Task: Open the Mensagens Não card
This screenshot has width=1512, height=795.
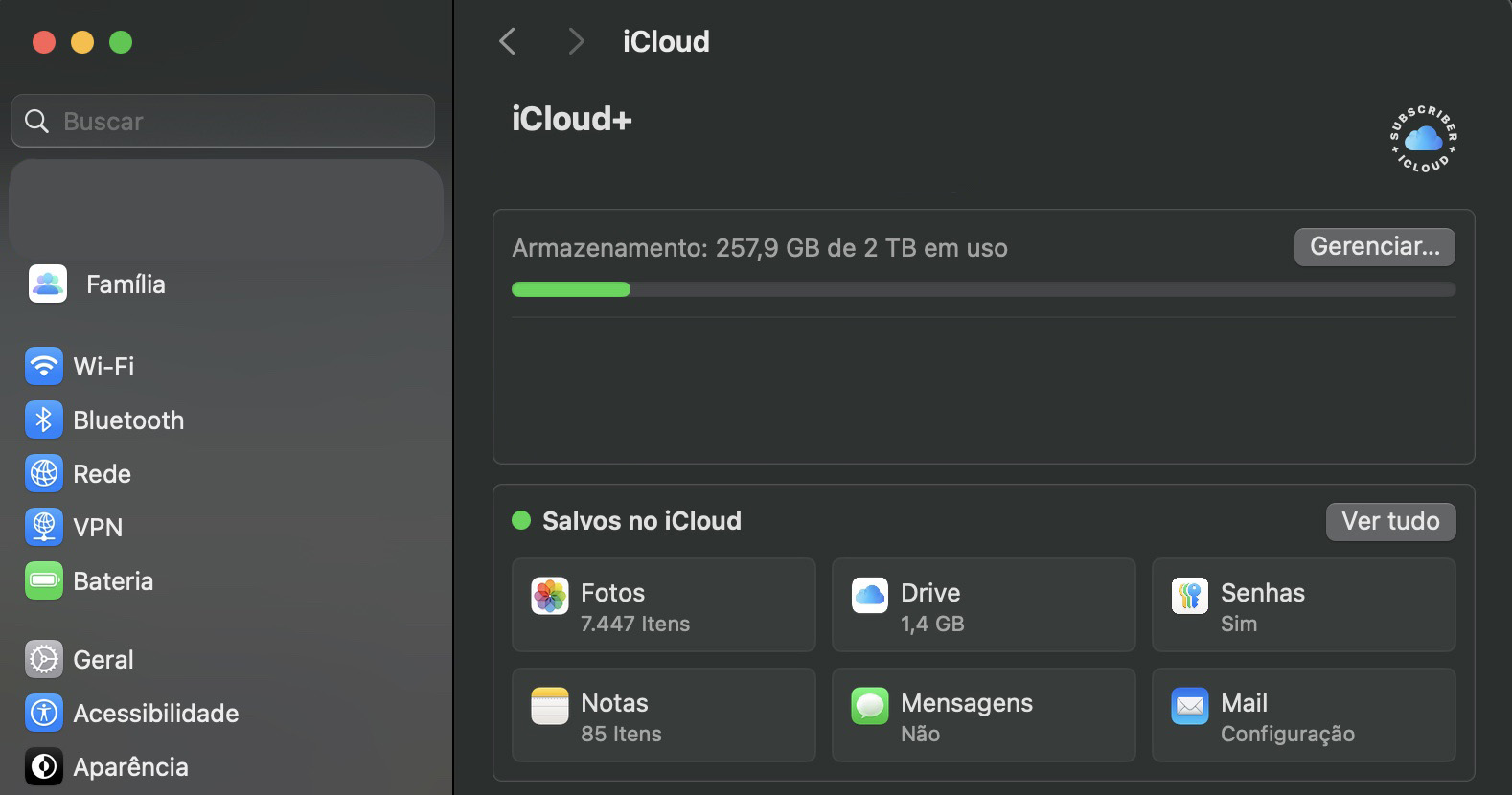Action: pos(984,715)
